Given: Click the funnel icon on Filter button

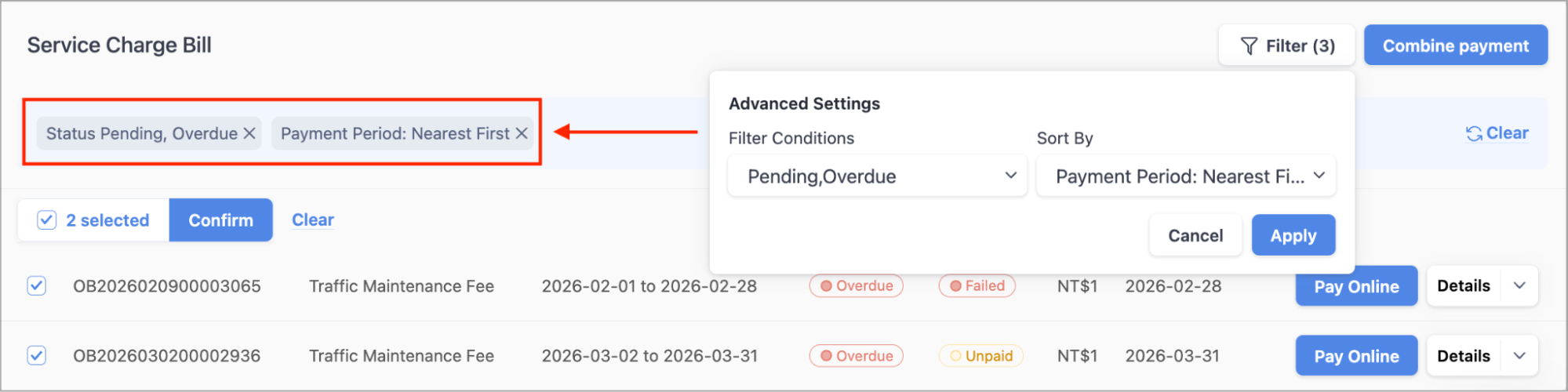Looking at the screenshot, I should (x=1249, y=46).
